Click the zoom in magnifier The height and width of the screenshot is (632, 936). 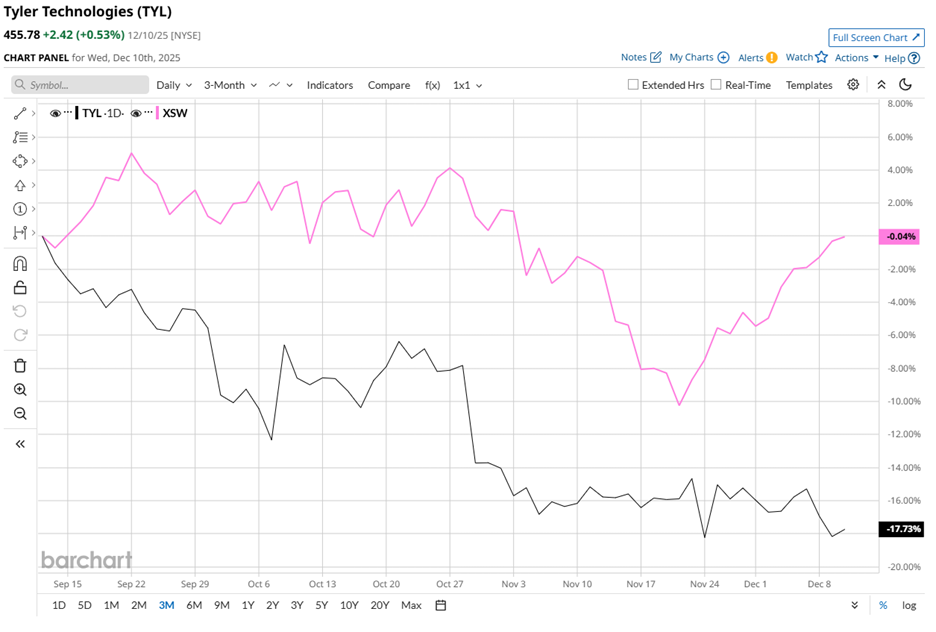[x=20, y=390]
